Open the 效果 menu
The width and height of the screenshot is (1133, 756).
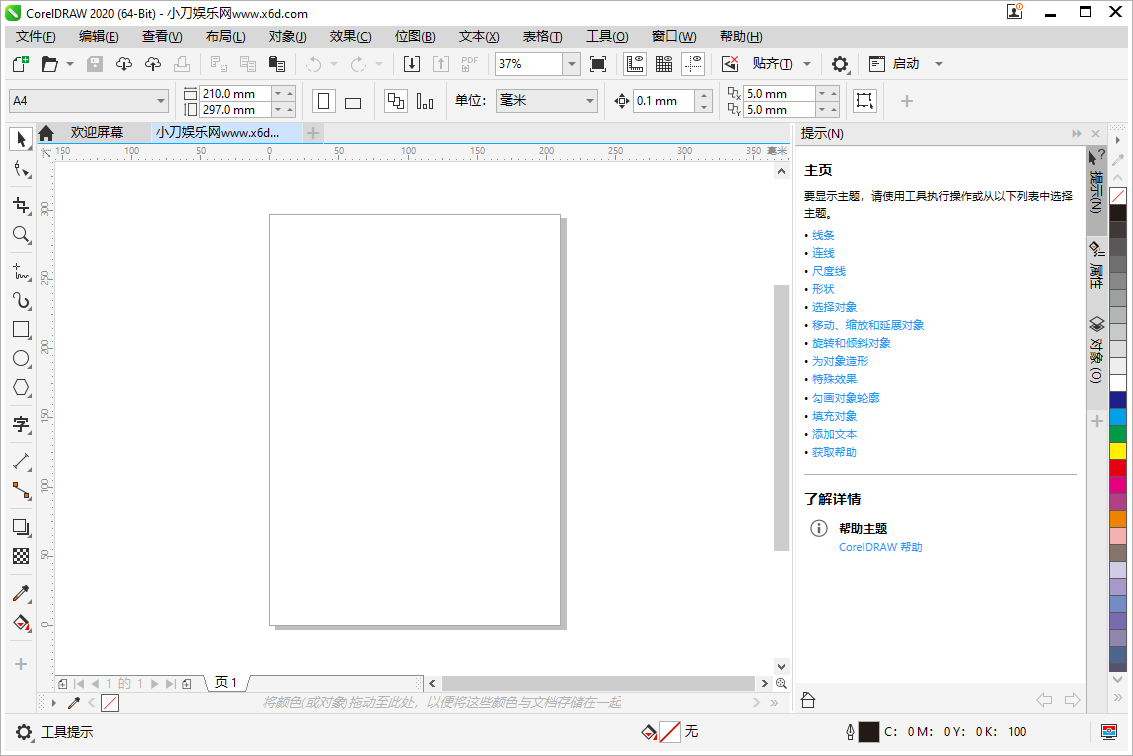350,37
